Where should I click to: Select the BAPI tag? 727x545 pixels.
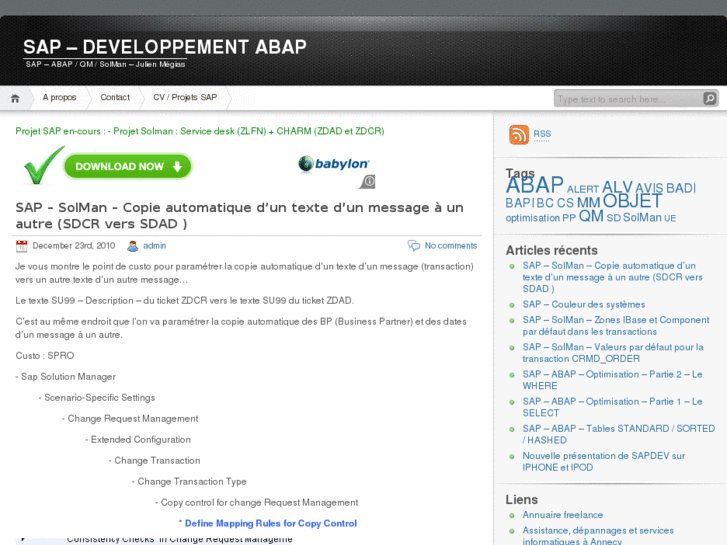tap(520, 203)
